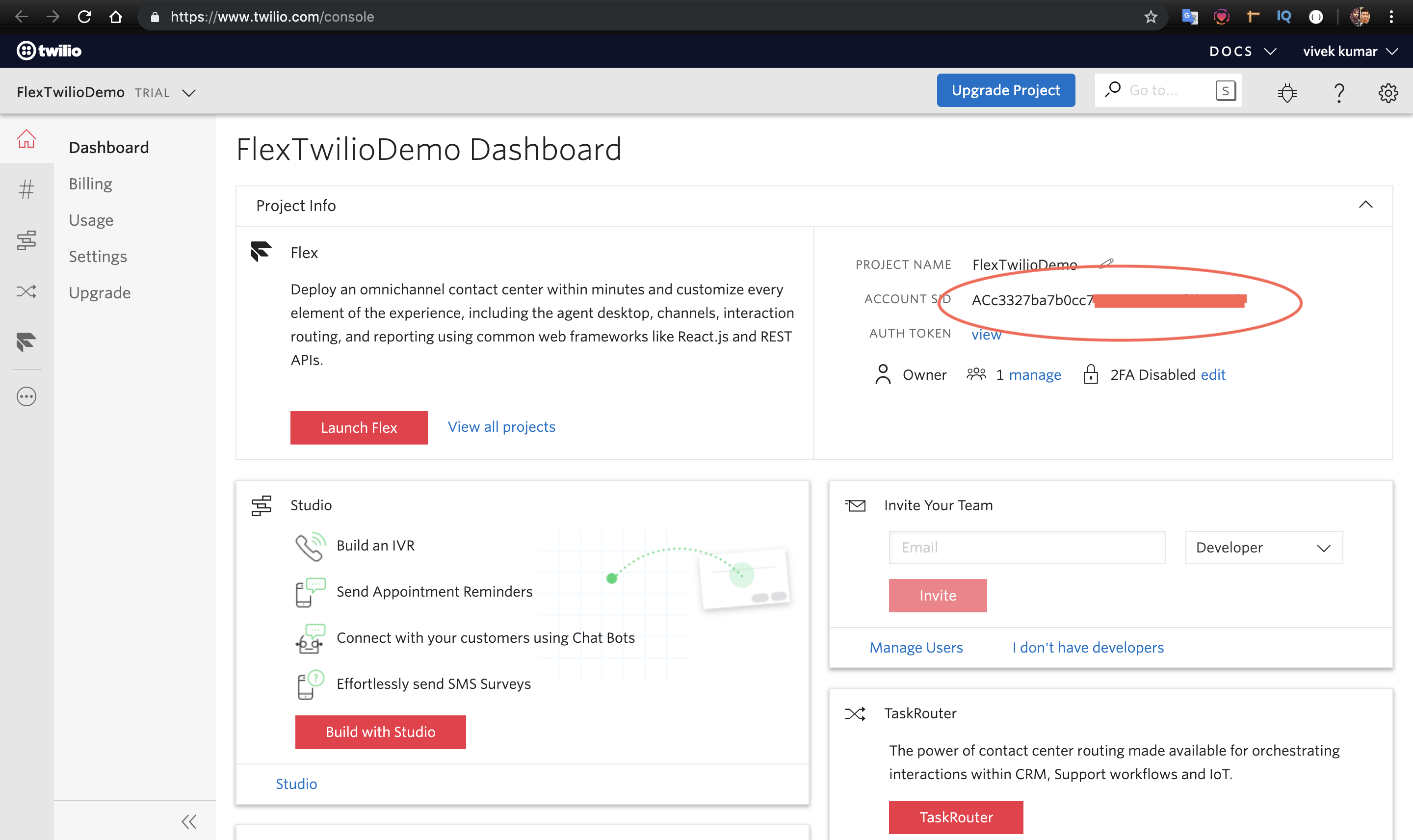Click Send Appointment Reminders template
1413x840 pixels.
pyautogui.click(x=434, y=592)
